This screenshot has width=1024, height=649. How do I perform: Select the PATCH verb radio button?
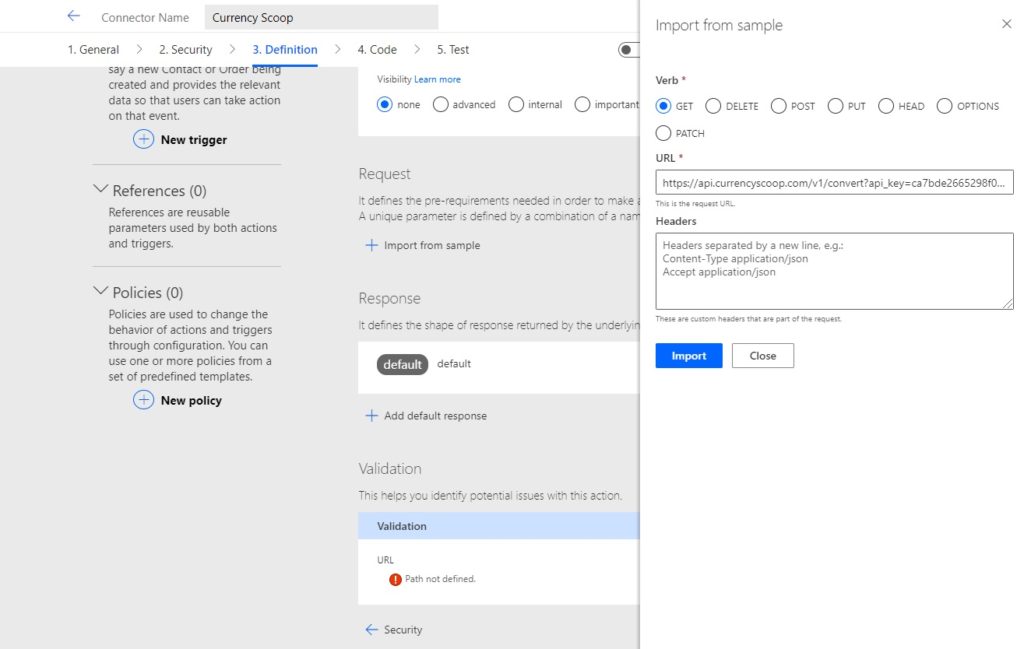[x=664, y=133]
